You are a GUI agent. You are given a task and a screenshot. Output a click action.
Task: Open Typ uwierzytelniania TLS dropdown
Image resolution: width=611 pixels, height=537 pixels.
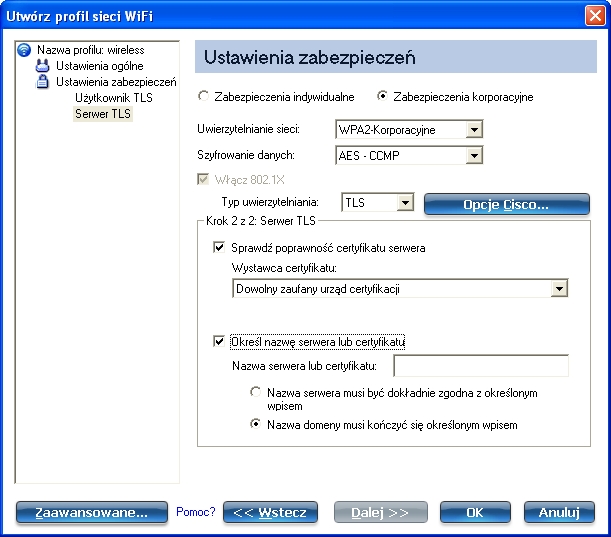377,203
